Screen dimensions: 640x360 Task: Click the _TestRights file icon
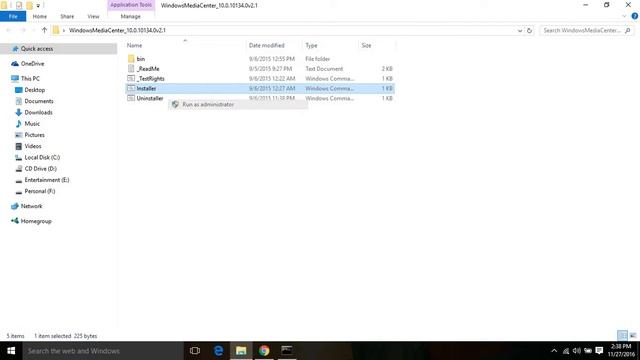131,78
